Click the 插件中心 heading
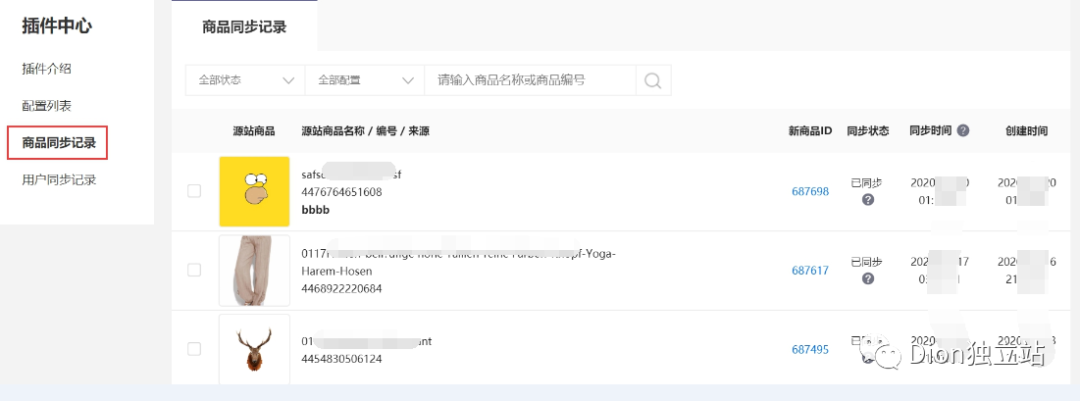The height and width of the screenshot is (401, 1080). click(x=56, y=26)
